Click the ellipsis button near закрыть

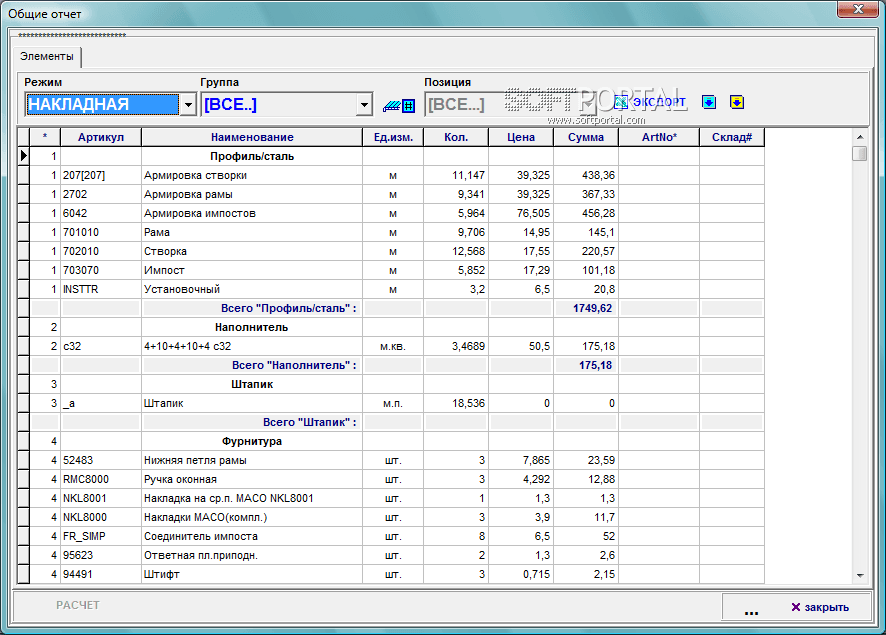[x=751, y=607]
